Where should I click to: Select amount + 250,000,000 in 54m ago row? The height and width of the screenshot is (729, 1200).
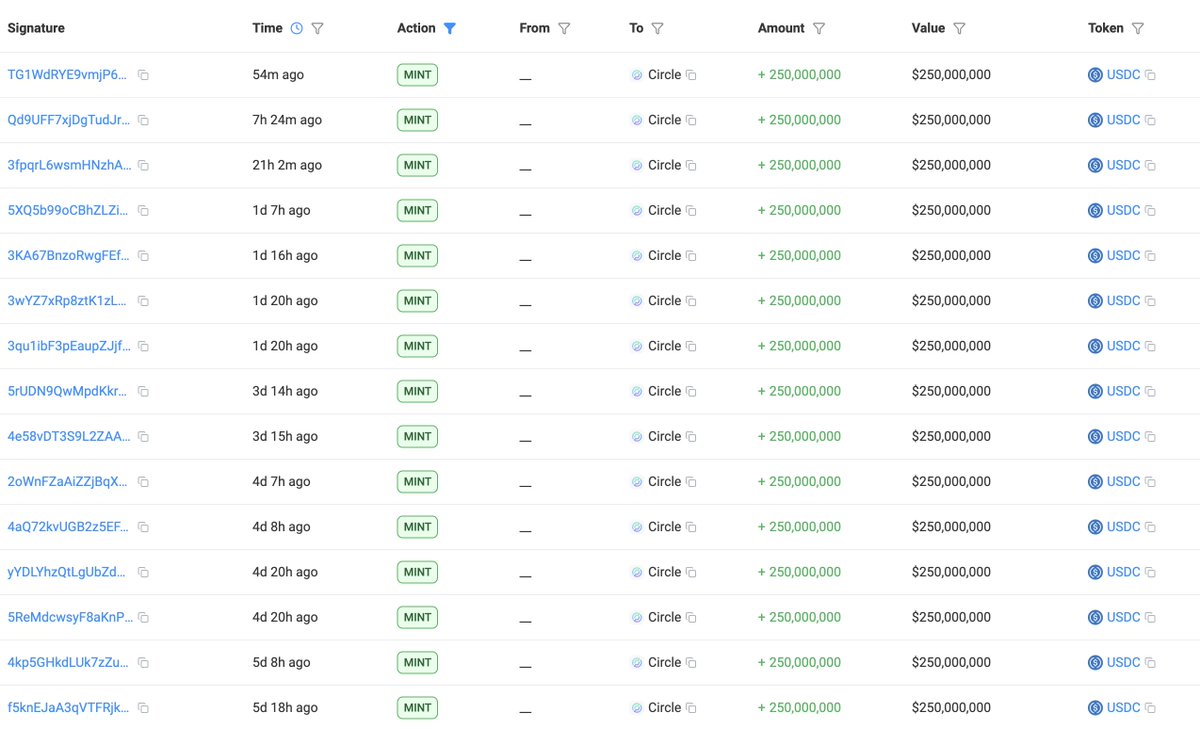tap(799, 75)
